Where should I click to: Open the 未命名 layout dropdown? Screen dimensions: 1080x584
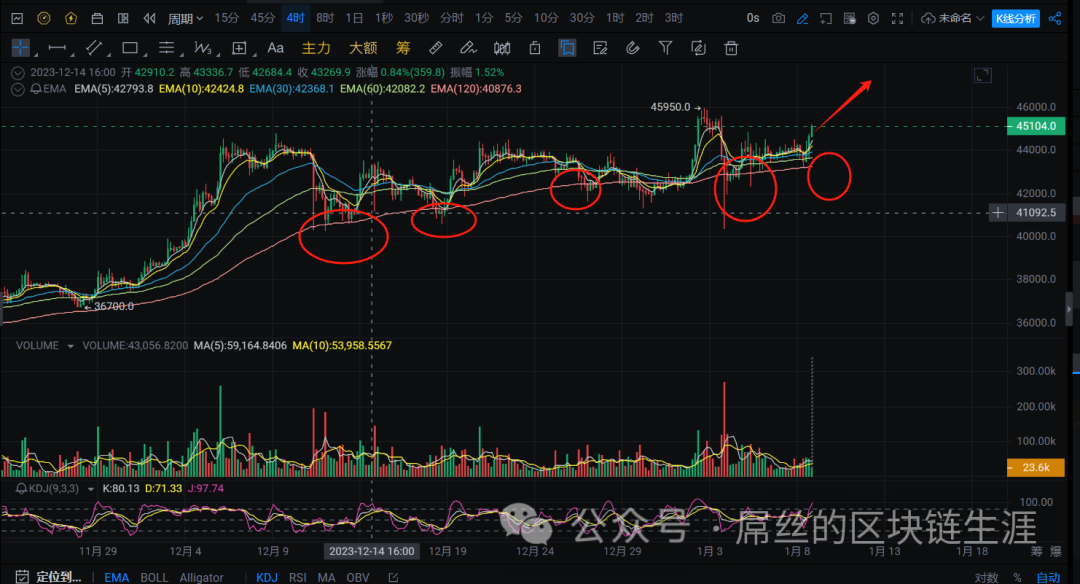[x=953, y=19]
